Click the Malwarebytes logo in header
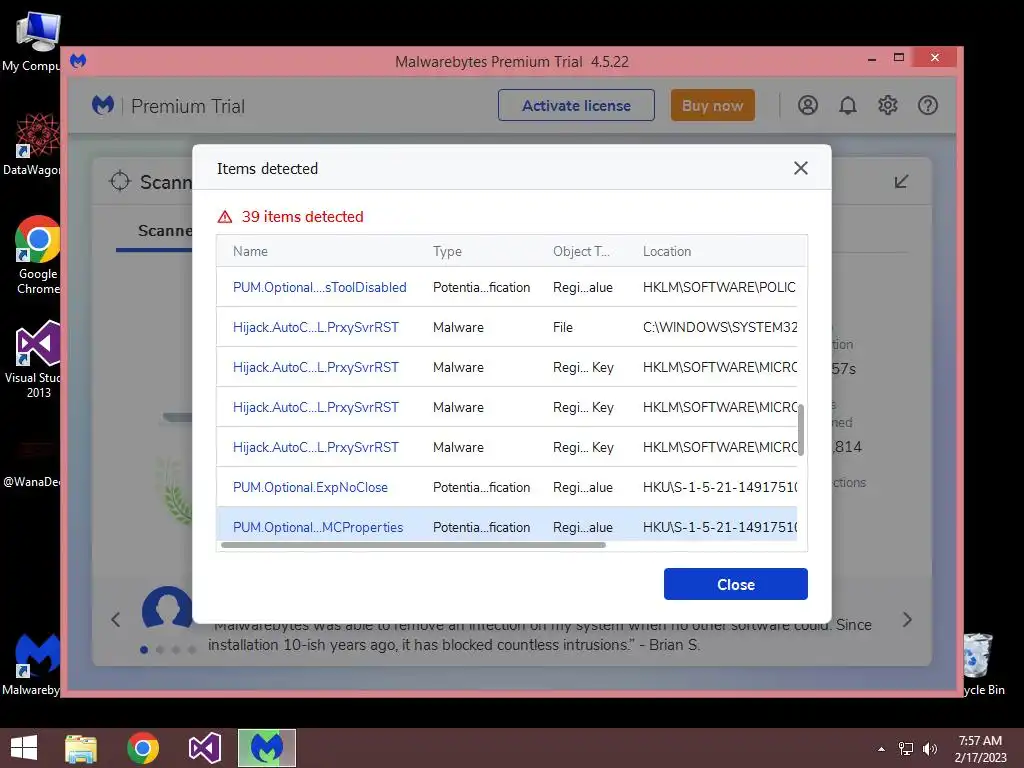The width and height of the screenshot is (1024, 768). 103,105
